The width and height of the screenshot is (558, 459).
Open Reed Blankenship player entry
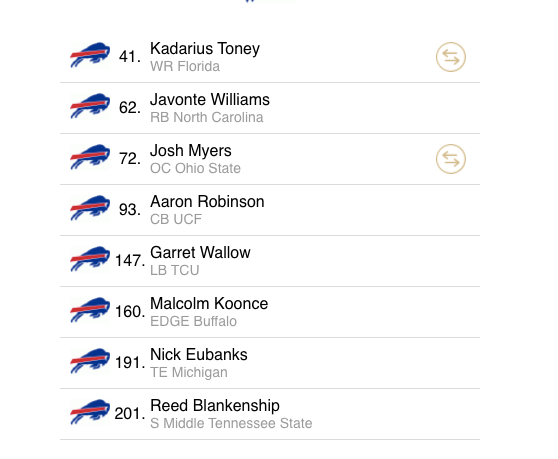[270, 414]
